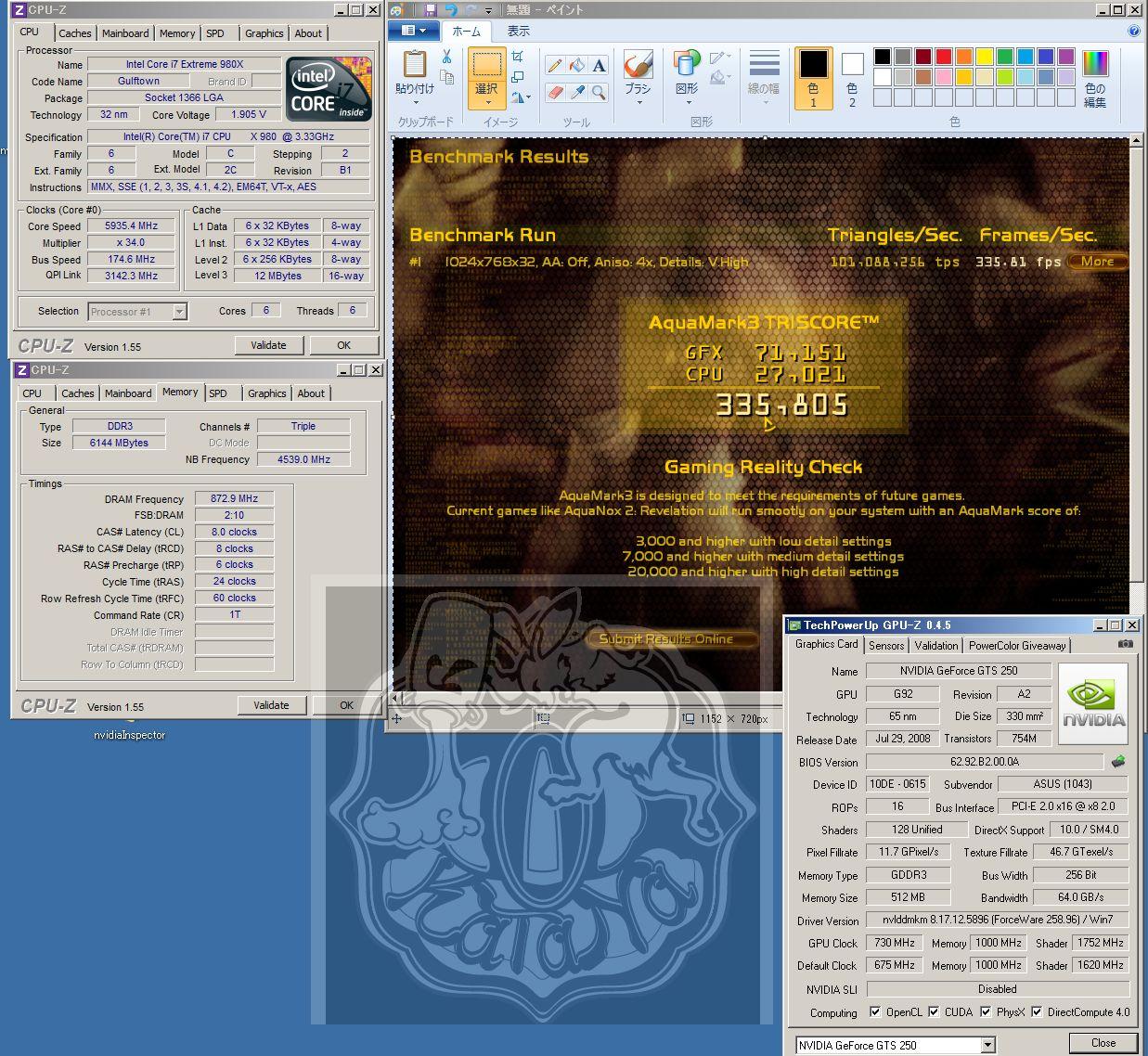
Task: Click the Resize icon in Paint image group
Action: click(517, 76)
